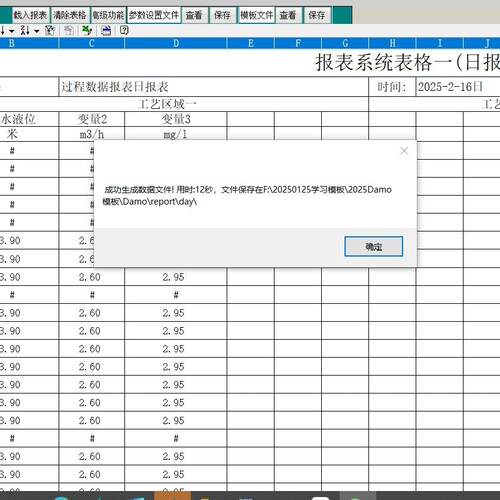Select column F header
500x500 pixels.
pyautogui.click(x=298, y=43)
